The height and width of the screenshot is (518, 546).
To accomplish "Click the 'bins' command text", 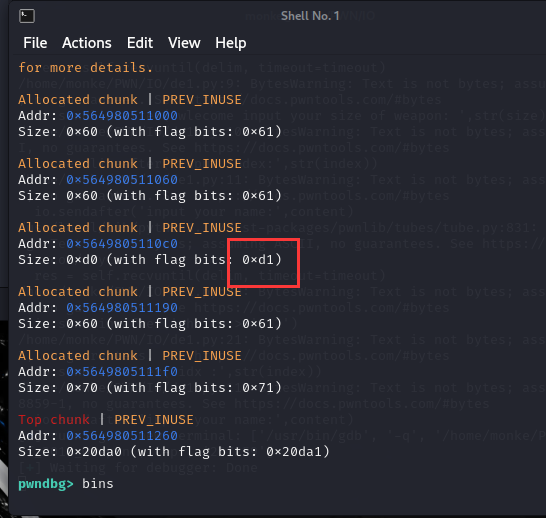I will (98, 484).
